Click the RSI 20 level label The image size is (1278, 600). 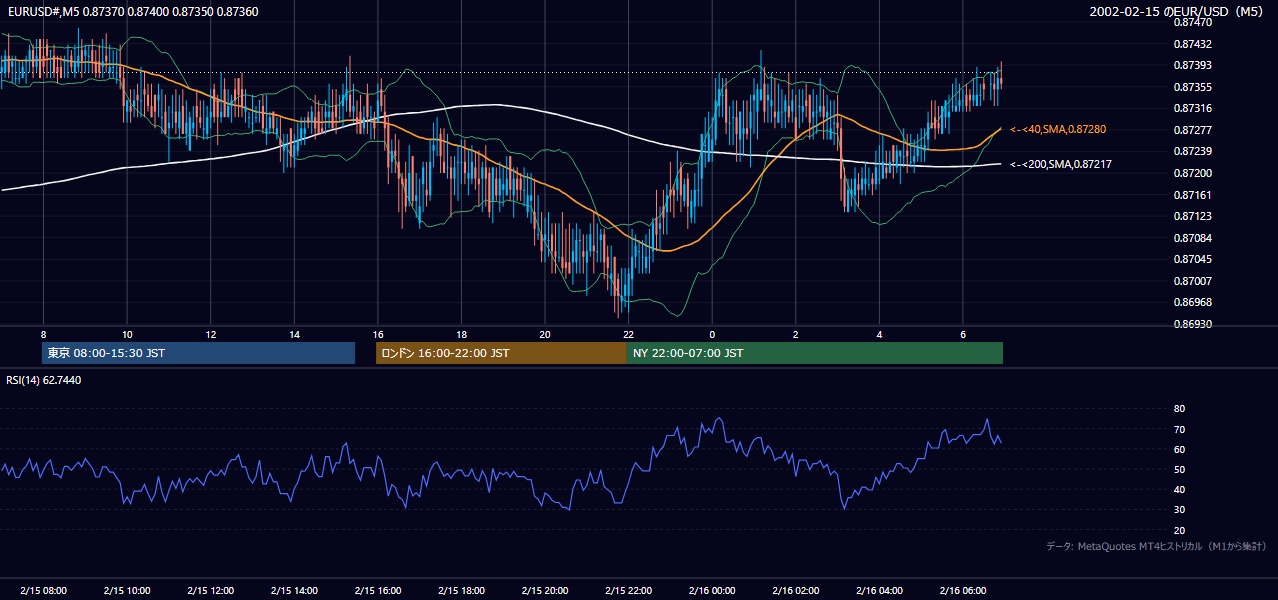(1179, 530)
